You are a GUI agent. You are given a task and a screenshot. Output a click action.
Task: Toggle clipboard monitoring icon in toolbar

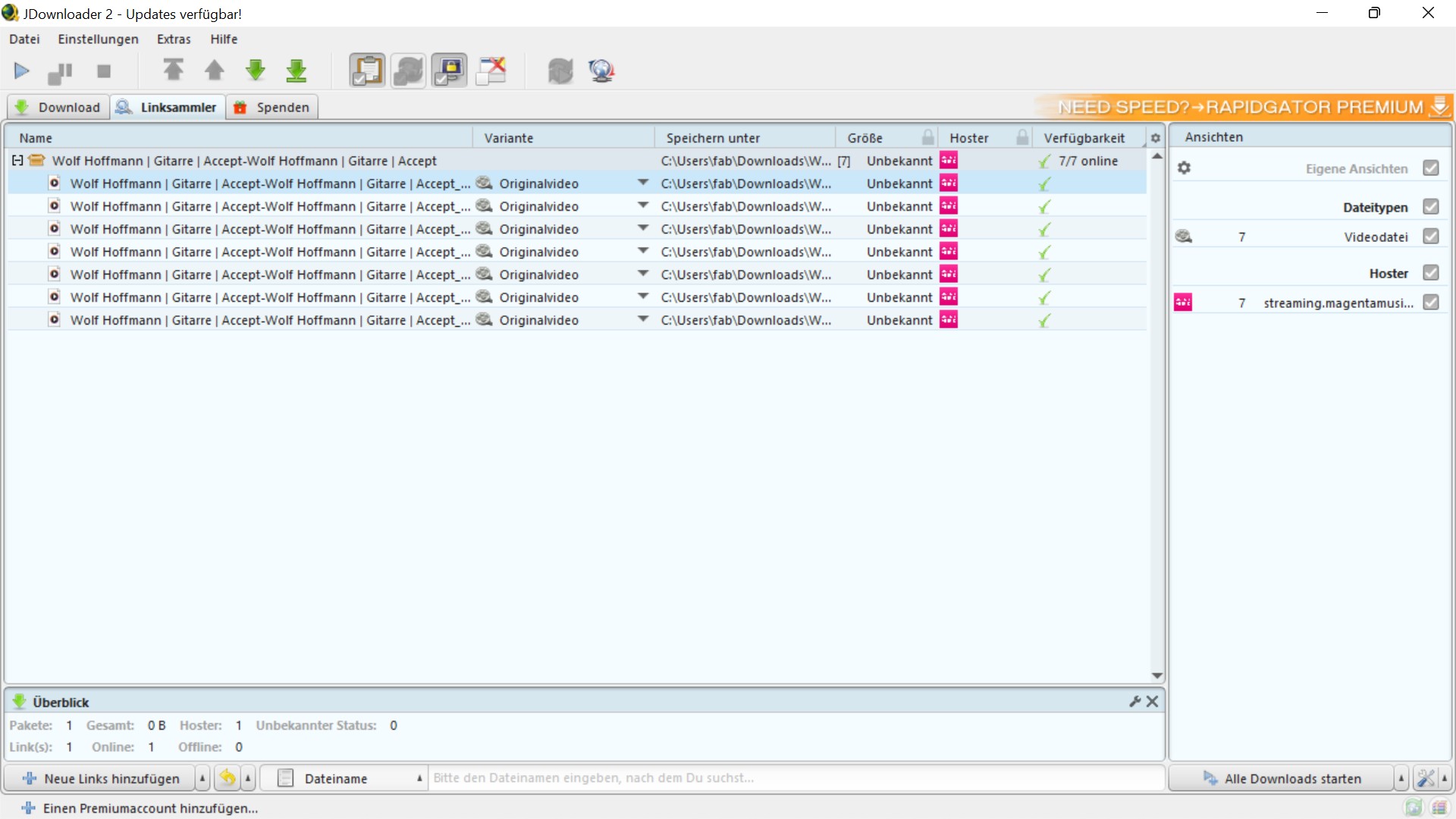point(367,71)
